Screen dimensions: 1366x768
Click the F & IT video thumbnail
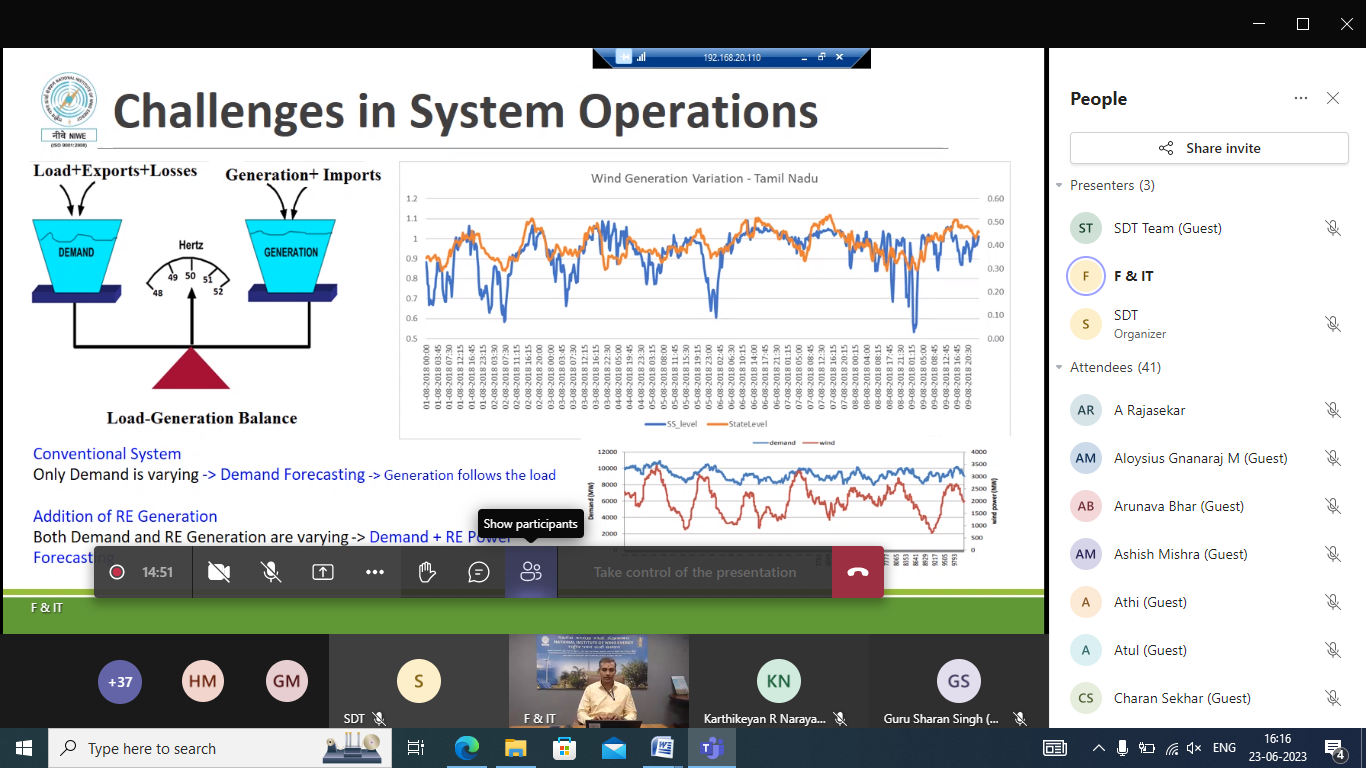pyautogui.click(x=598, y=680)
